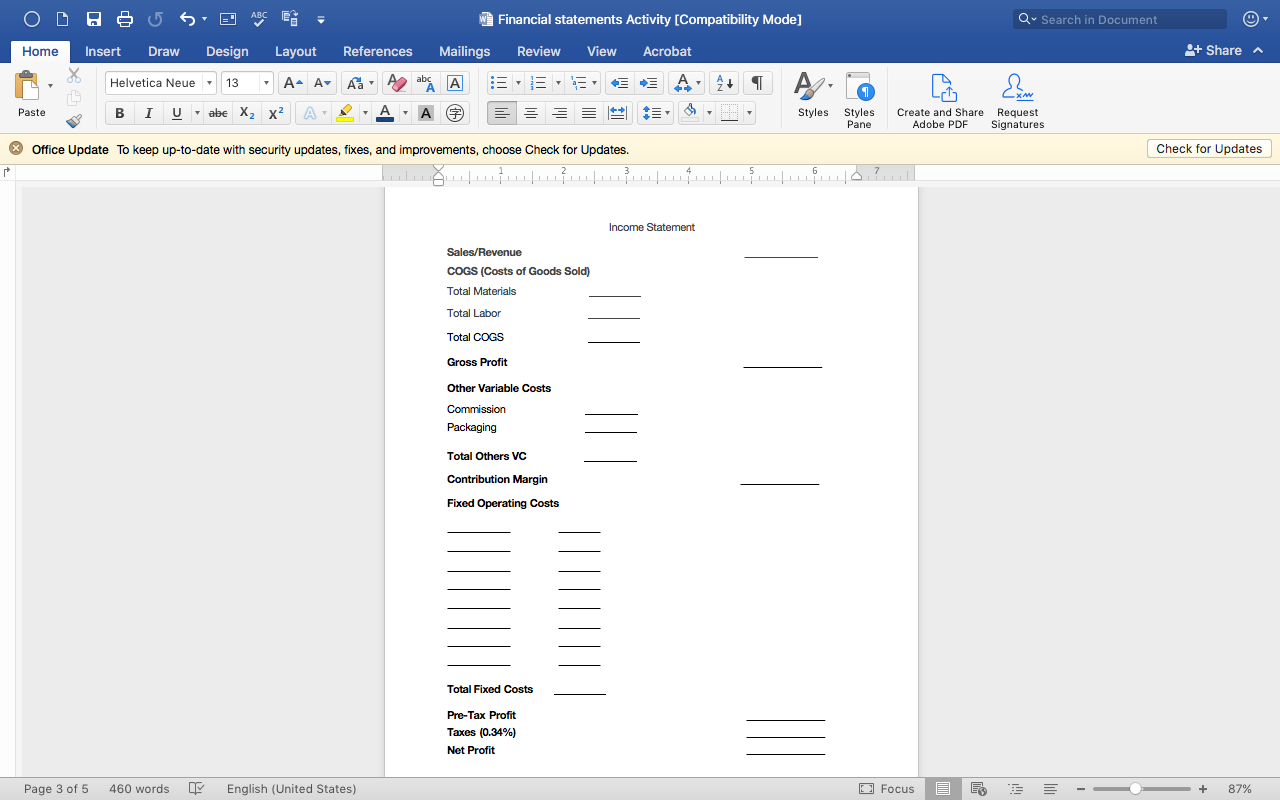
Task: Apply the font color swatch
Action: (385, 113)
